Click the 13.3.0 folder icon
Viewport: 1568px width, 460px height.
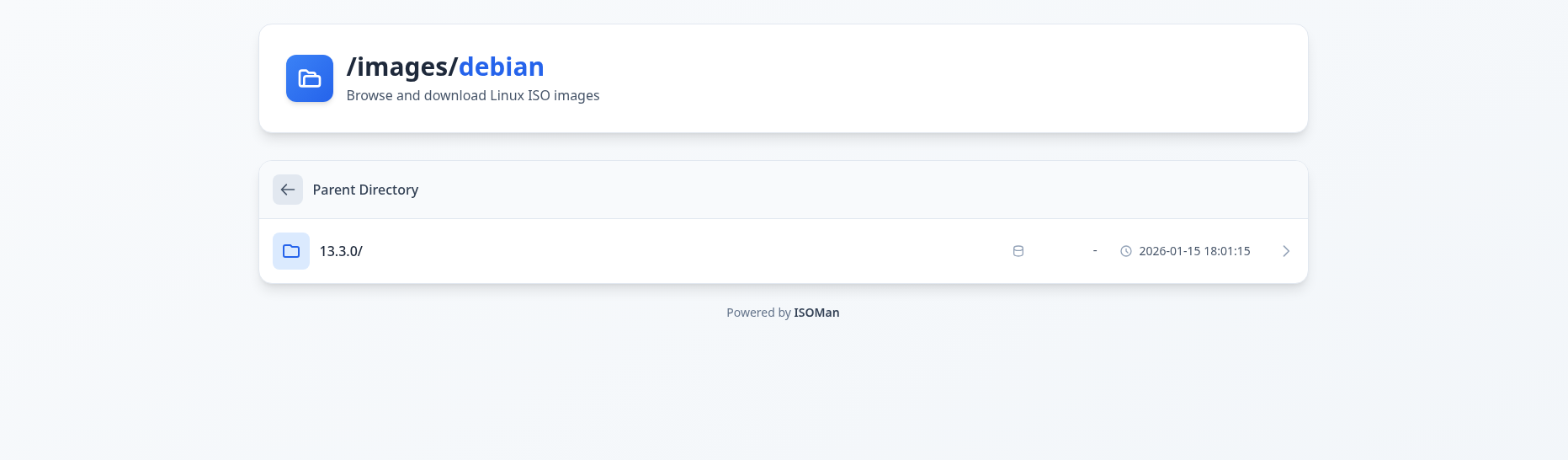291,251
